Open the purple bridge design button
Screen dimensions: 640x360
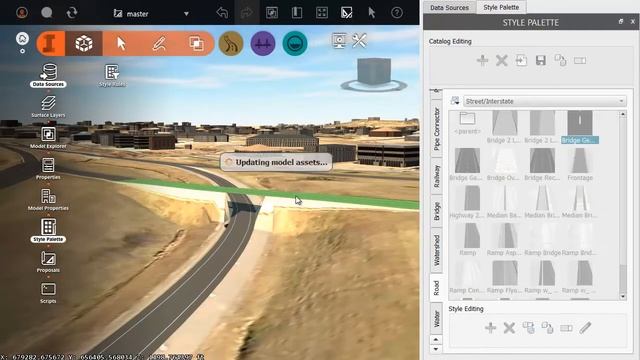pyautogui.click(x=263, y=43)
